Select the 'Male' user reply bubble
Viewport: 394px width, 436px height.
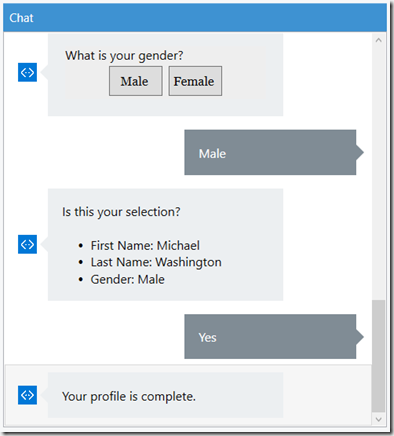pyautogui.click(x=270, y=152)
